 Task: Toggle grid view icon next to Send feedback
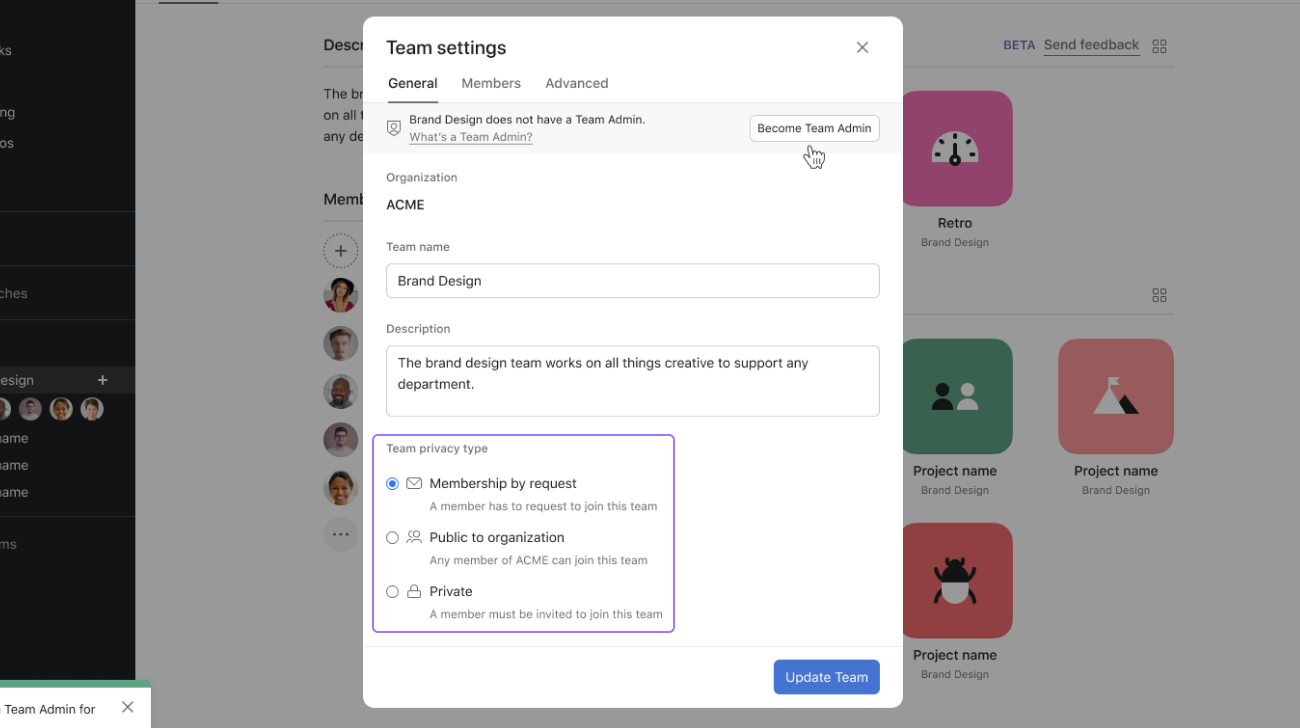coord(1159,46)
